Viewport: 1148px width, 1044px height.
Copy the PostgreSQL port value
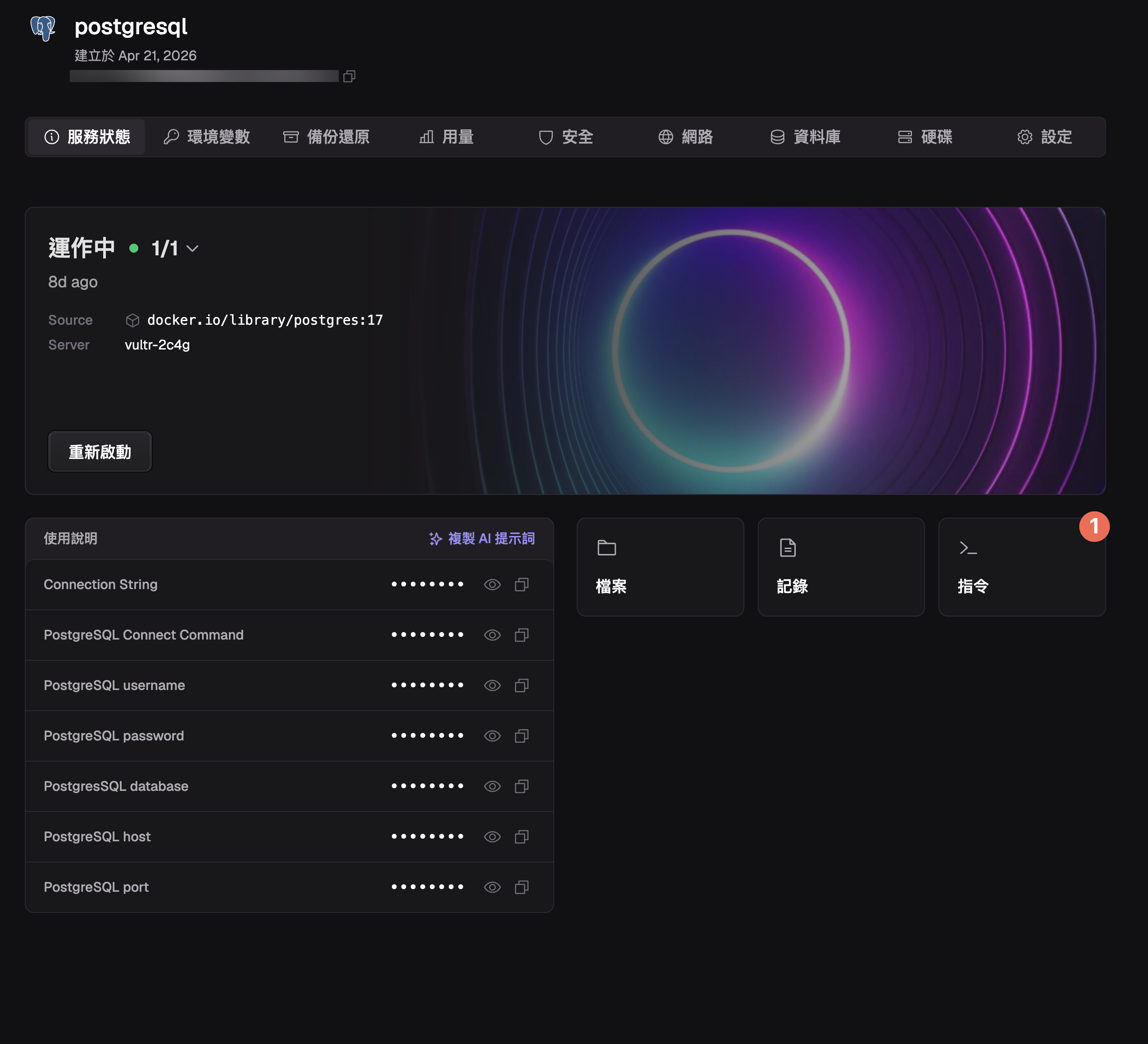coord(522,887)
